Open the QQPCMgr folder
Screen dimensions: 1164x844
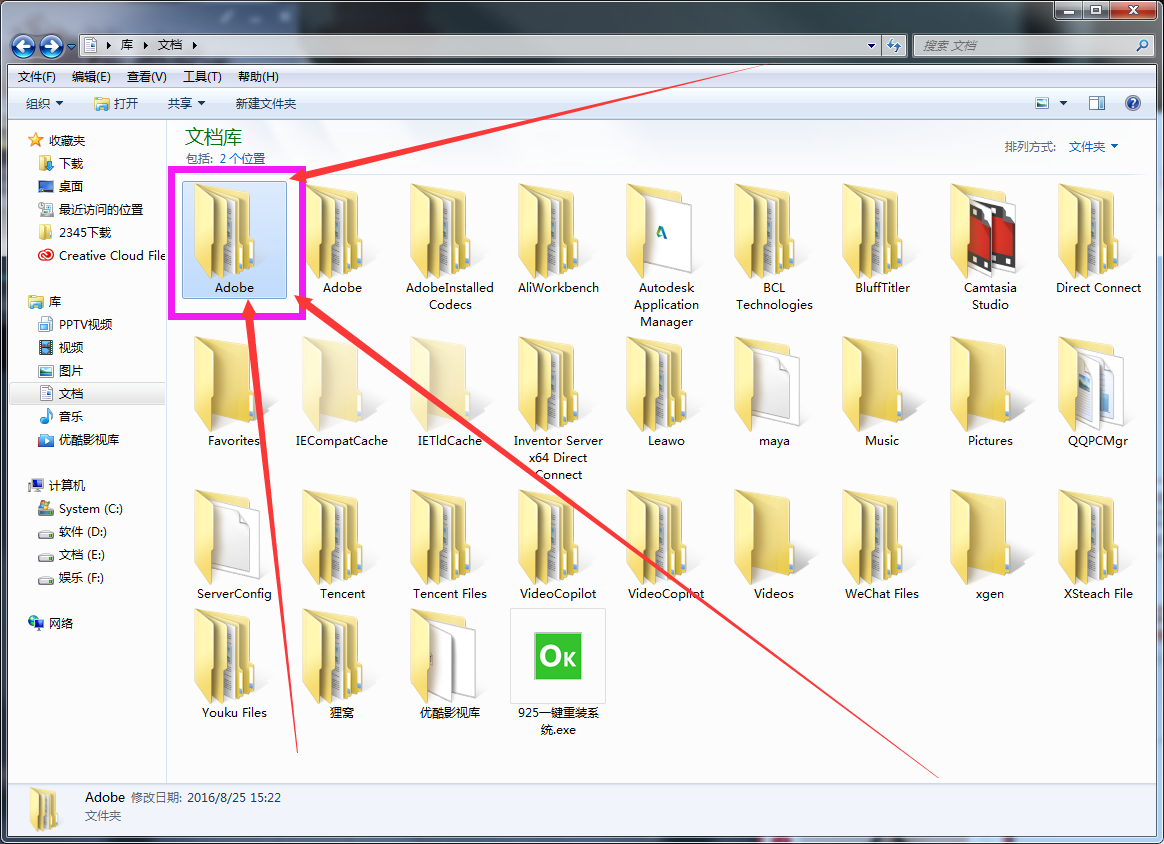pos(1098,392)
